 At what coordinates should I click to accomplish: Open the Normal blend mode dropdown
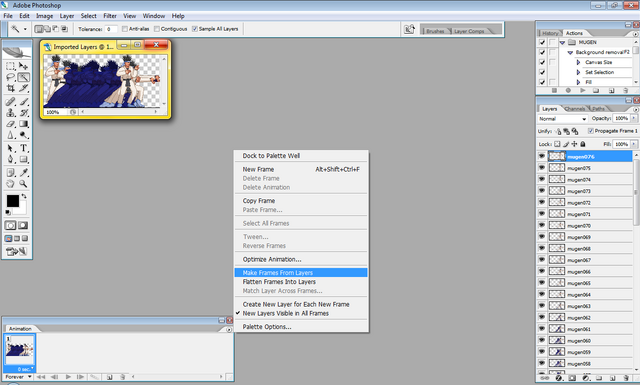point(562,119)
